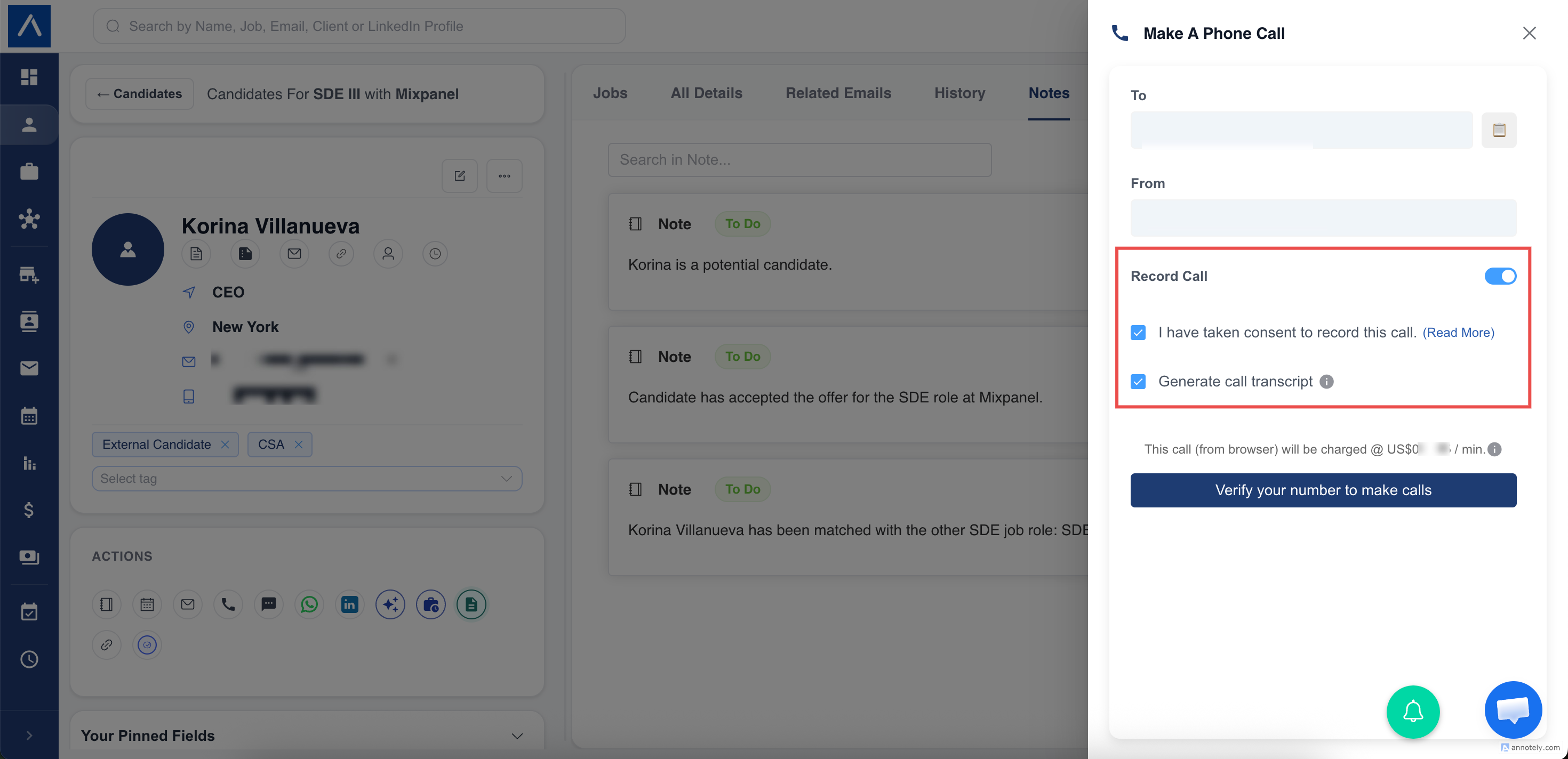
Task: Open the jobs briefcase icon in sidebar
Action: coord(29,172)
